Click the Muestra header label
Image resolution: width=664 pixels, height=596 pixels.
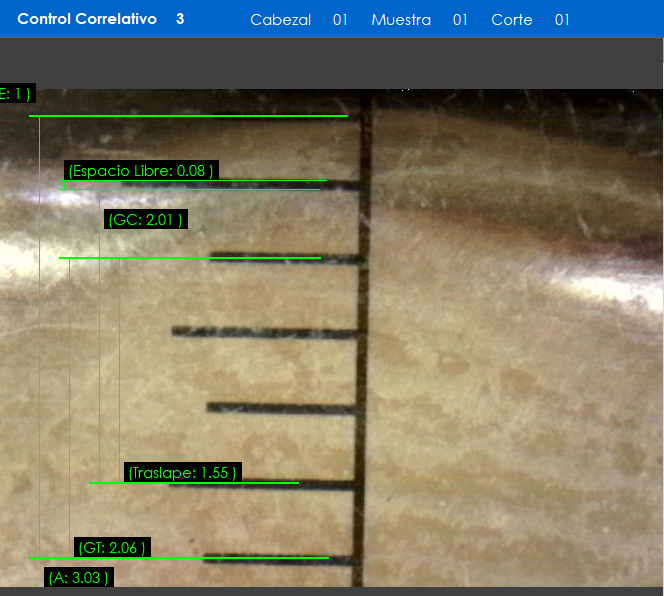[x=401, y=20]
